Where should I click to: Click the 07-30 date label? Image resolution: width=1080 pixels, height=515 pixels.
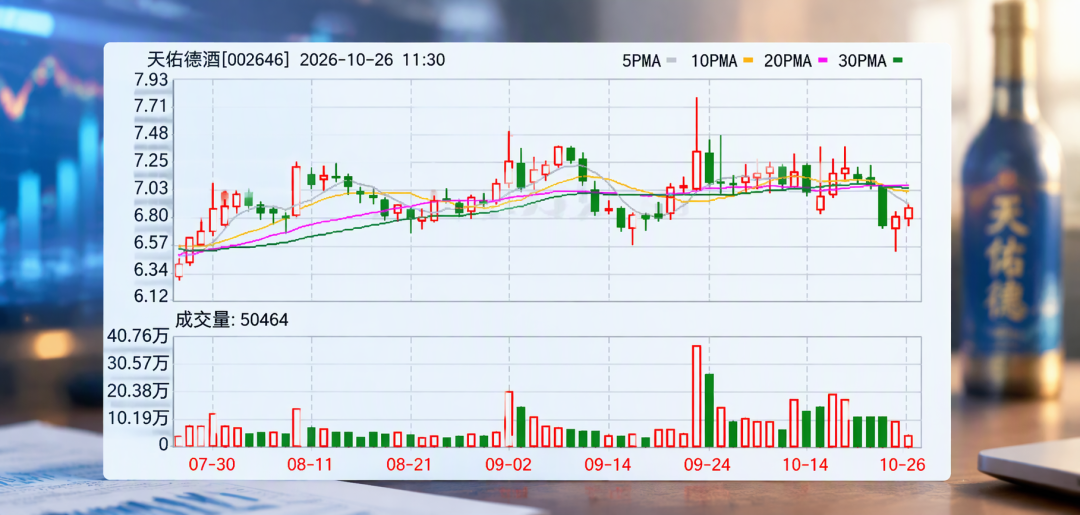click(214, 465)
